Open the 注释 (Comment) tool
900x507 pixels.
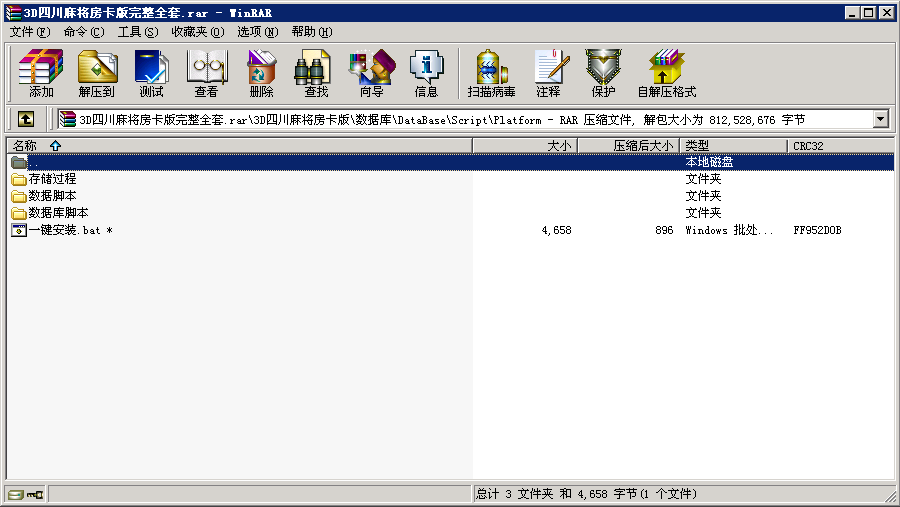coord(548,73)
